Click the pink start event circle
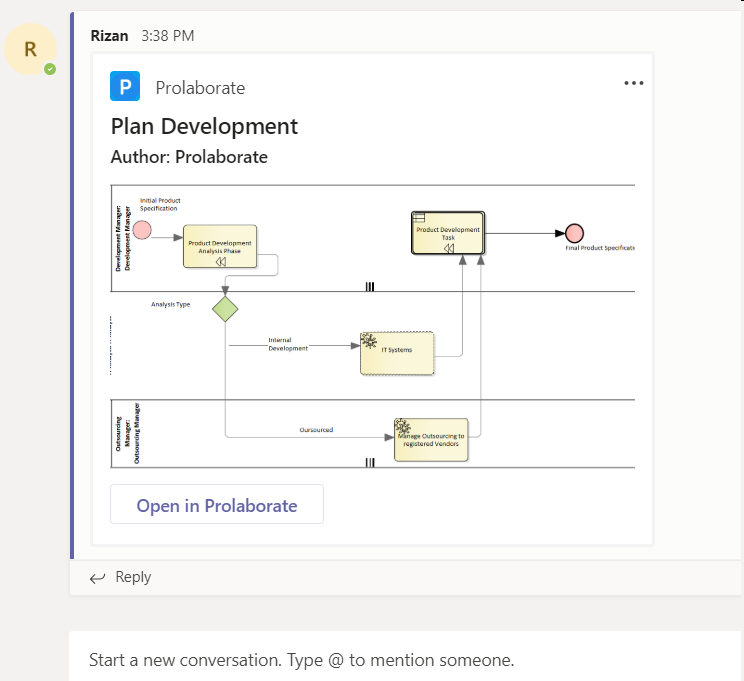Viewport: 744px width, 681px height. click(x=142, y=231)
